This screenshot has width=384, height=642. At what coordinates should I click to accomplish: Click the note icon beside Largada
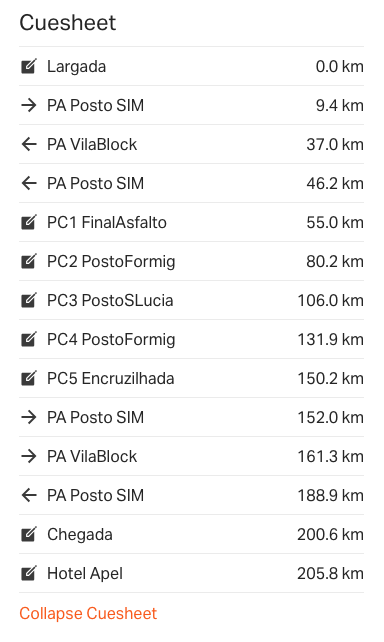click(29, 66)
